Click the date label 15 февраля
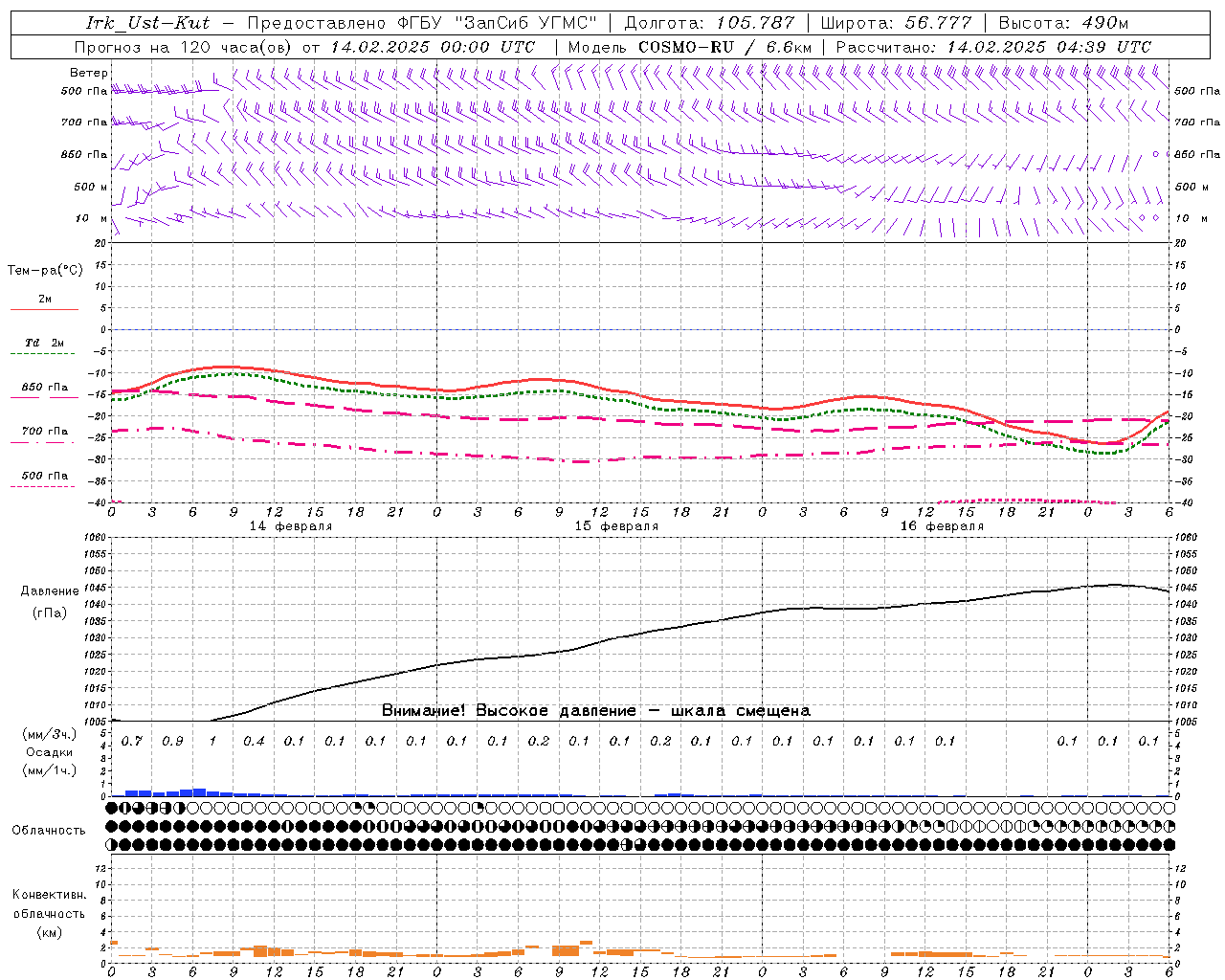The height and width of the screenshot is (980, 1225). (616, 526)
